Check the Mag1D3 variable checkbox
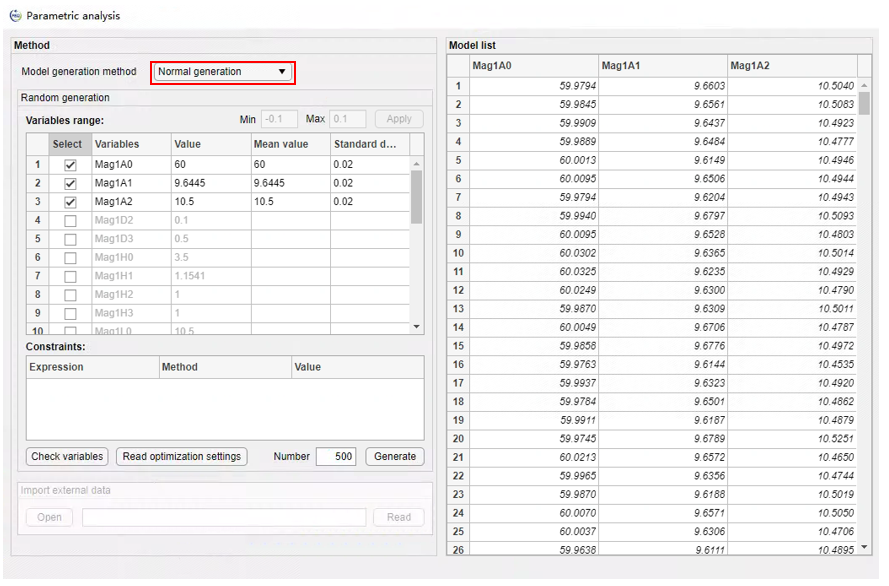889x586 pixels. [70, 239]
